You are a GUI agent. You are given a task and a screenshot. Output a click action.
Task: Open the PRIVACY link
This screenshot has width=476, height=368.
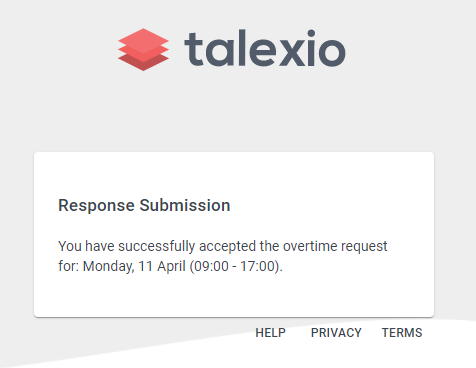[336, 333]
